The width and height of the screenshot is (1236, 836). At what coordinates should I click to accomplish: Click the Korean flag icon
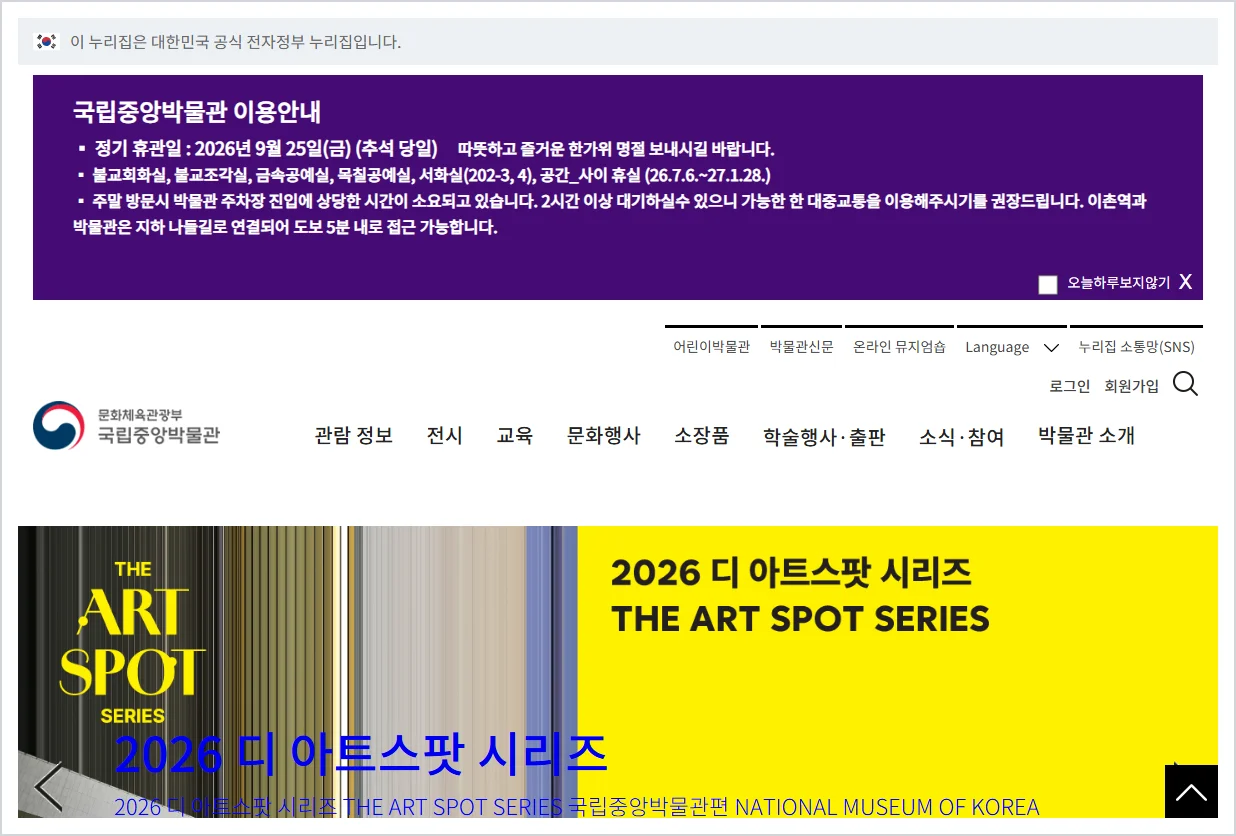[46, 42]
